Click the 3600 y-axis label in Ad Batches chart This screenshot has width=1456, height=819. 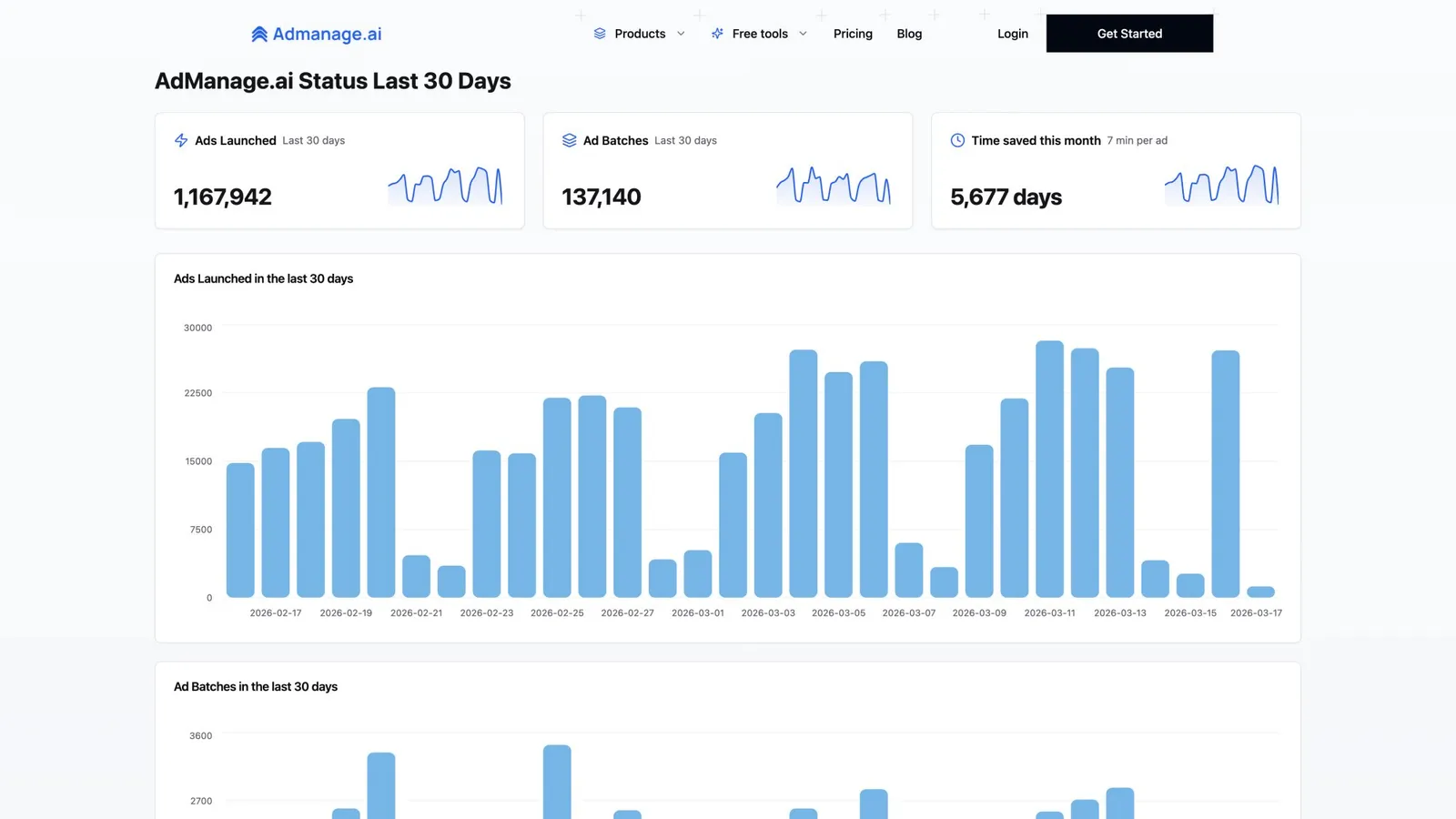click(200, 736)
